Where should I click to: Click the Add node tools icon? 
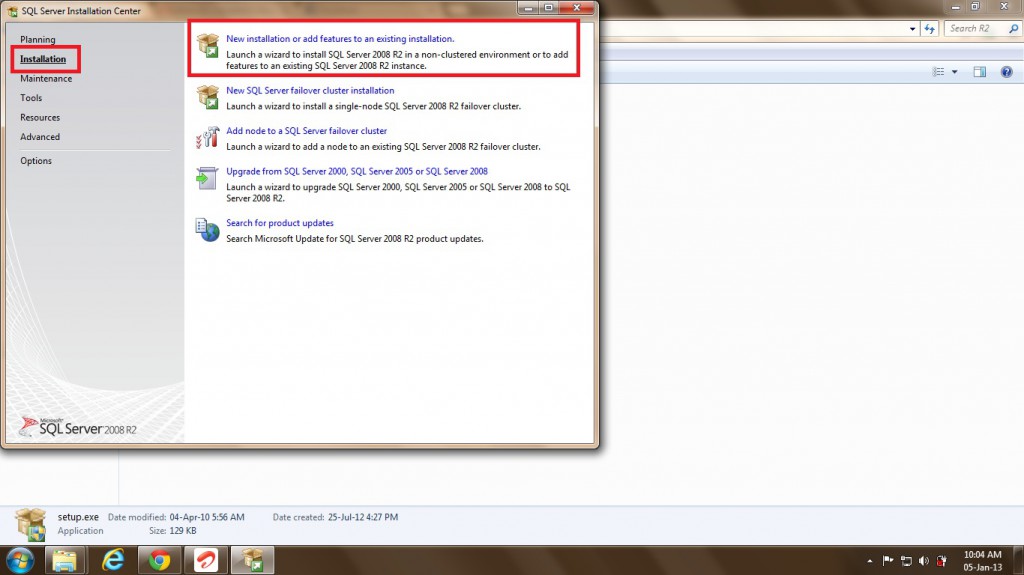[208, 137]
